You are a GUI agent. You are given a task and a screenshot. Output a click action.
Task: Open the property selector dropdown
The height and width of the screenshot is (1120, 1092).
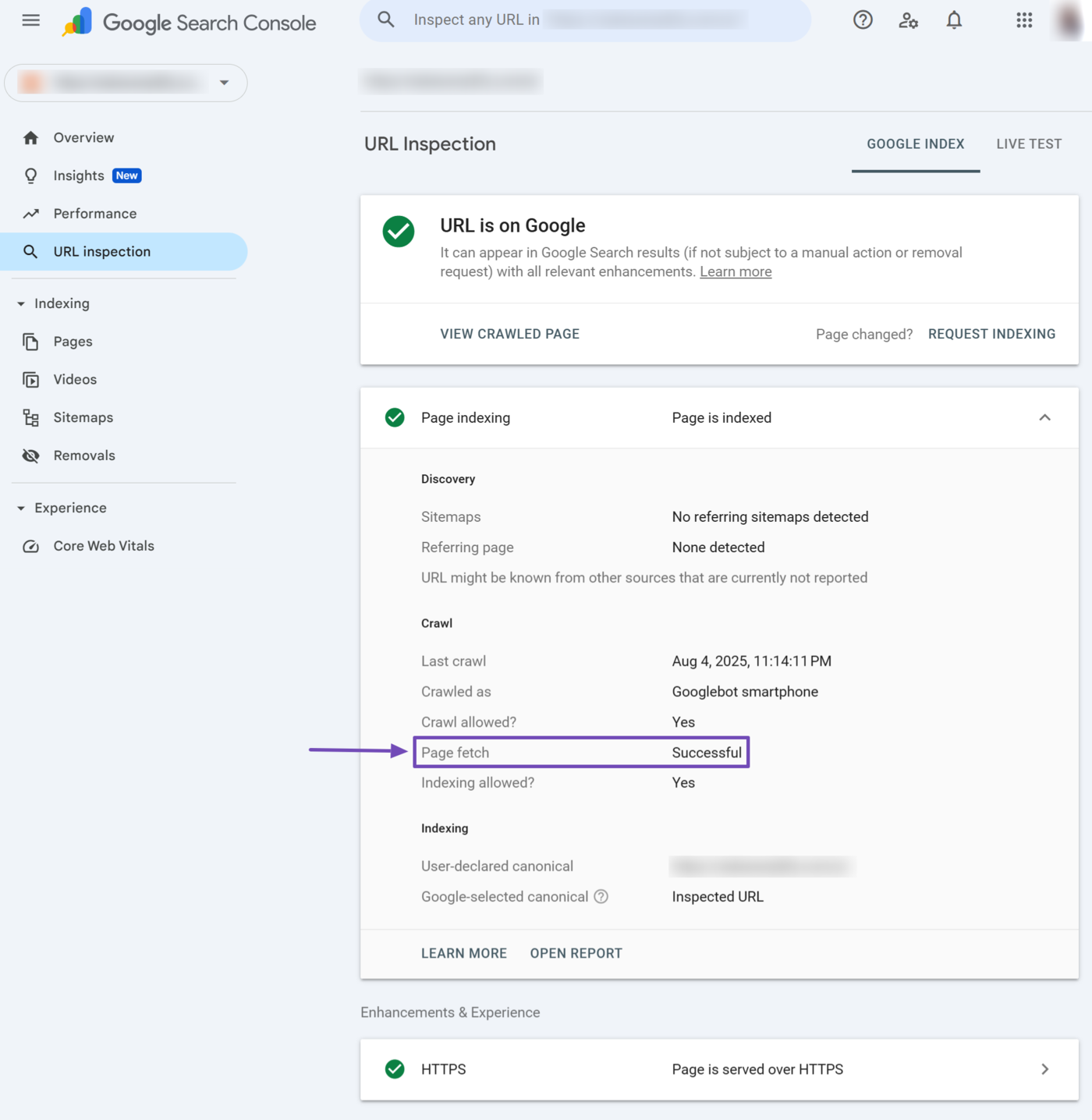tap(126, 83)
